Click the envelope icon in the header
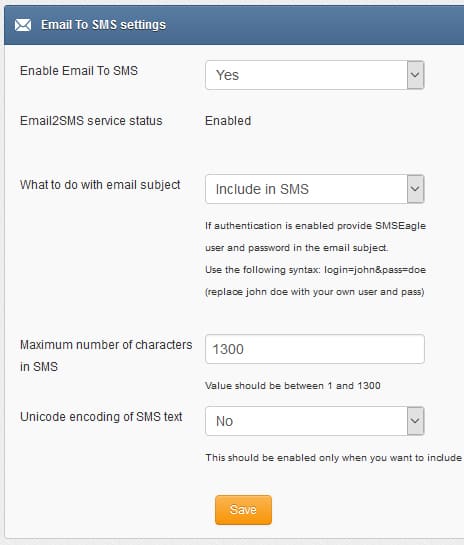 23,25
